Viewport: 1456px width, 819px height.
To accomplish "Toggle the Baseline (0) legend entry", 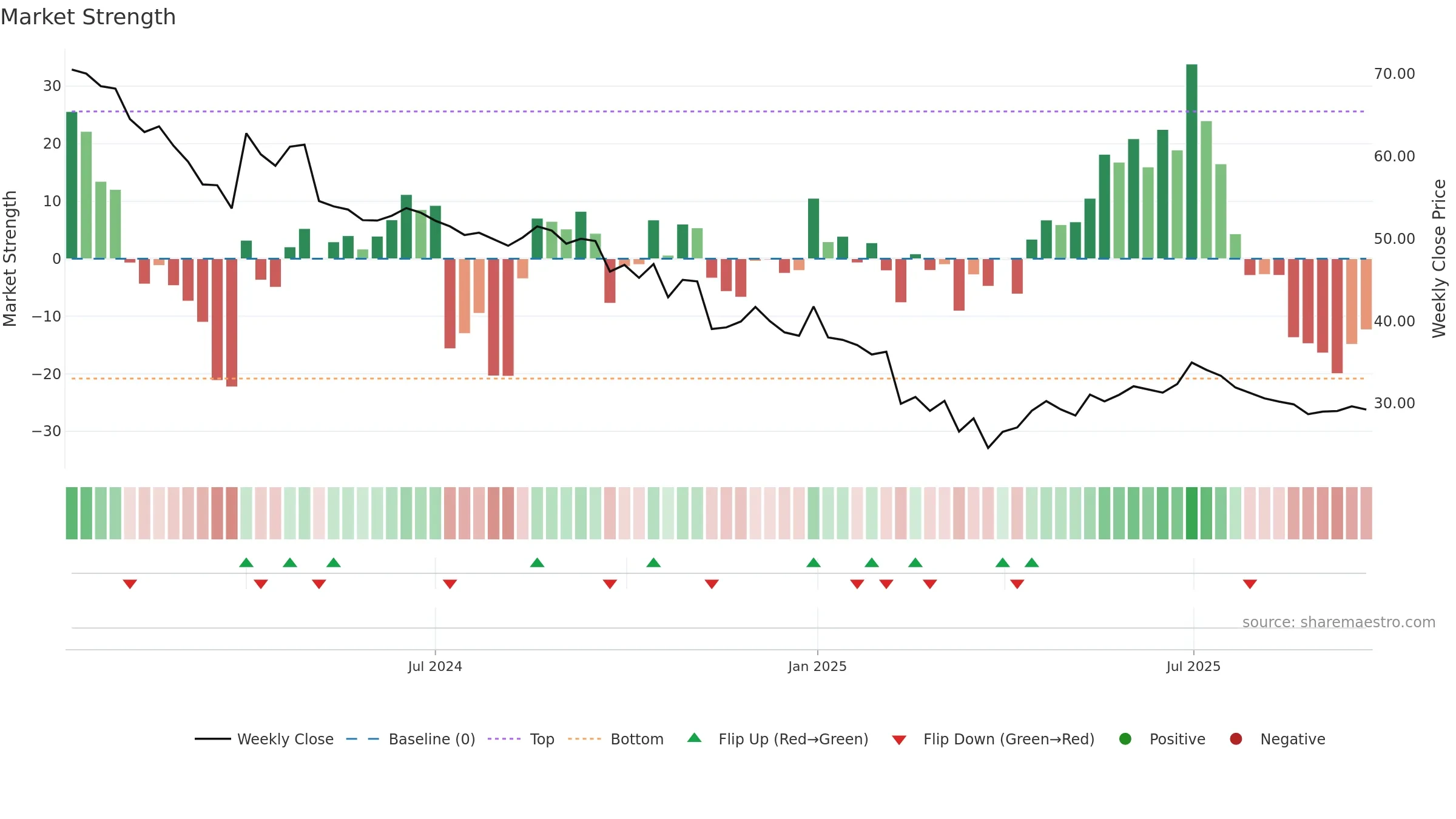I will point(410,739).
